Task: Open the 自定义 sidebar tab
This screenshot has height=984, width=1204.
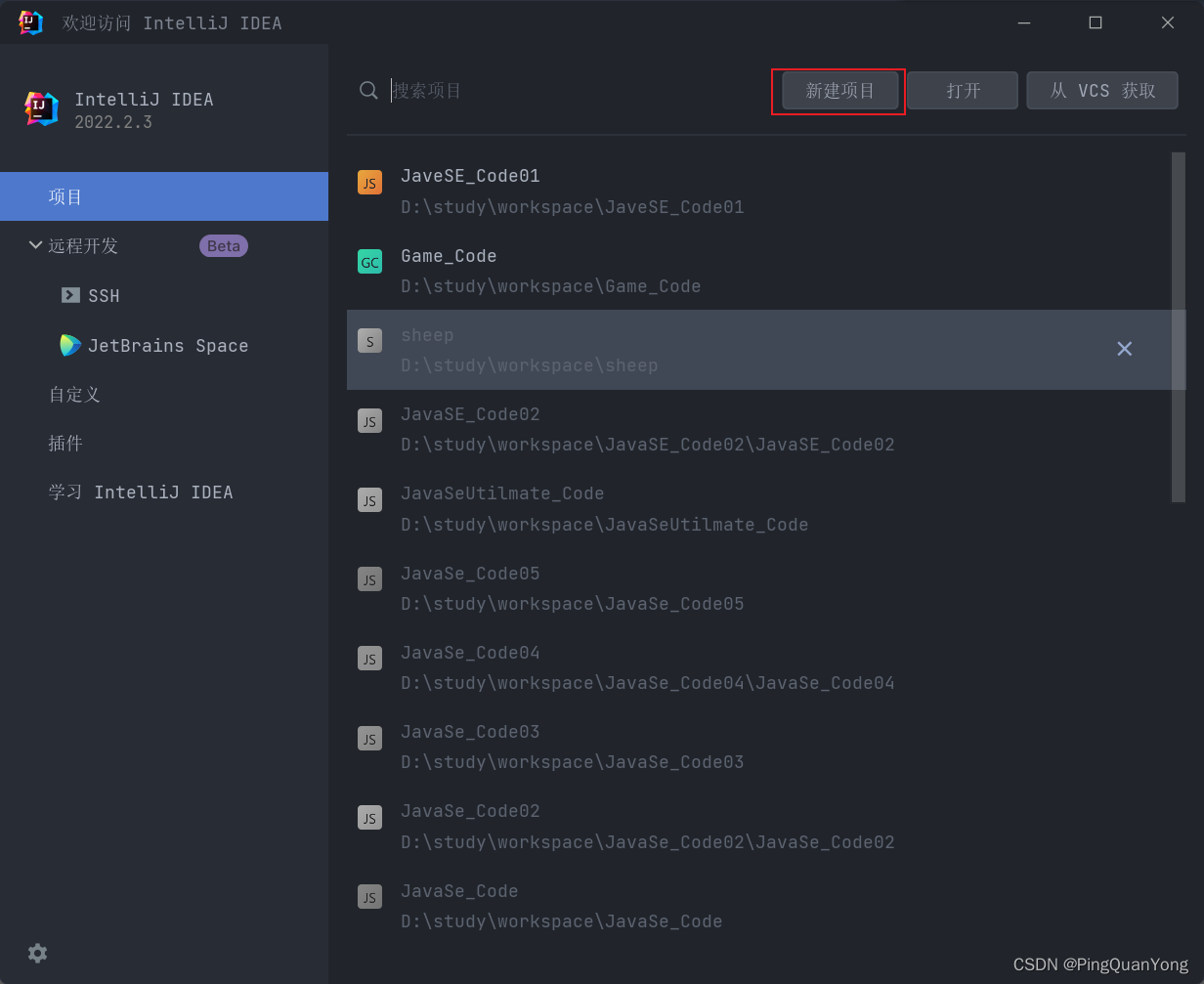Action: 164,394
